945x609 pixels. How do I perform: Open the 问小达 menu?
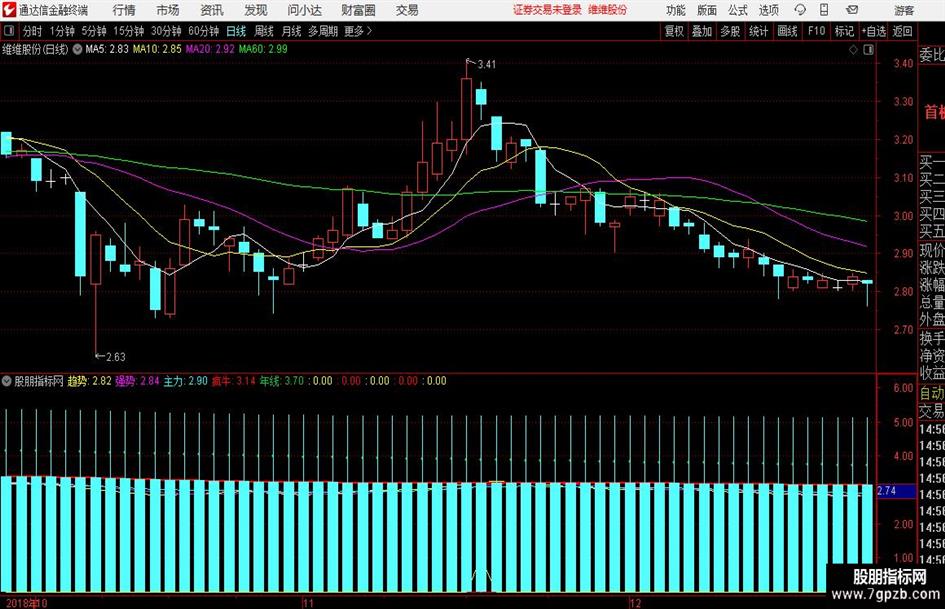pyautogui.click(x=304, y=10)
